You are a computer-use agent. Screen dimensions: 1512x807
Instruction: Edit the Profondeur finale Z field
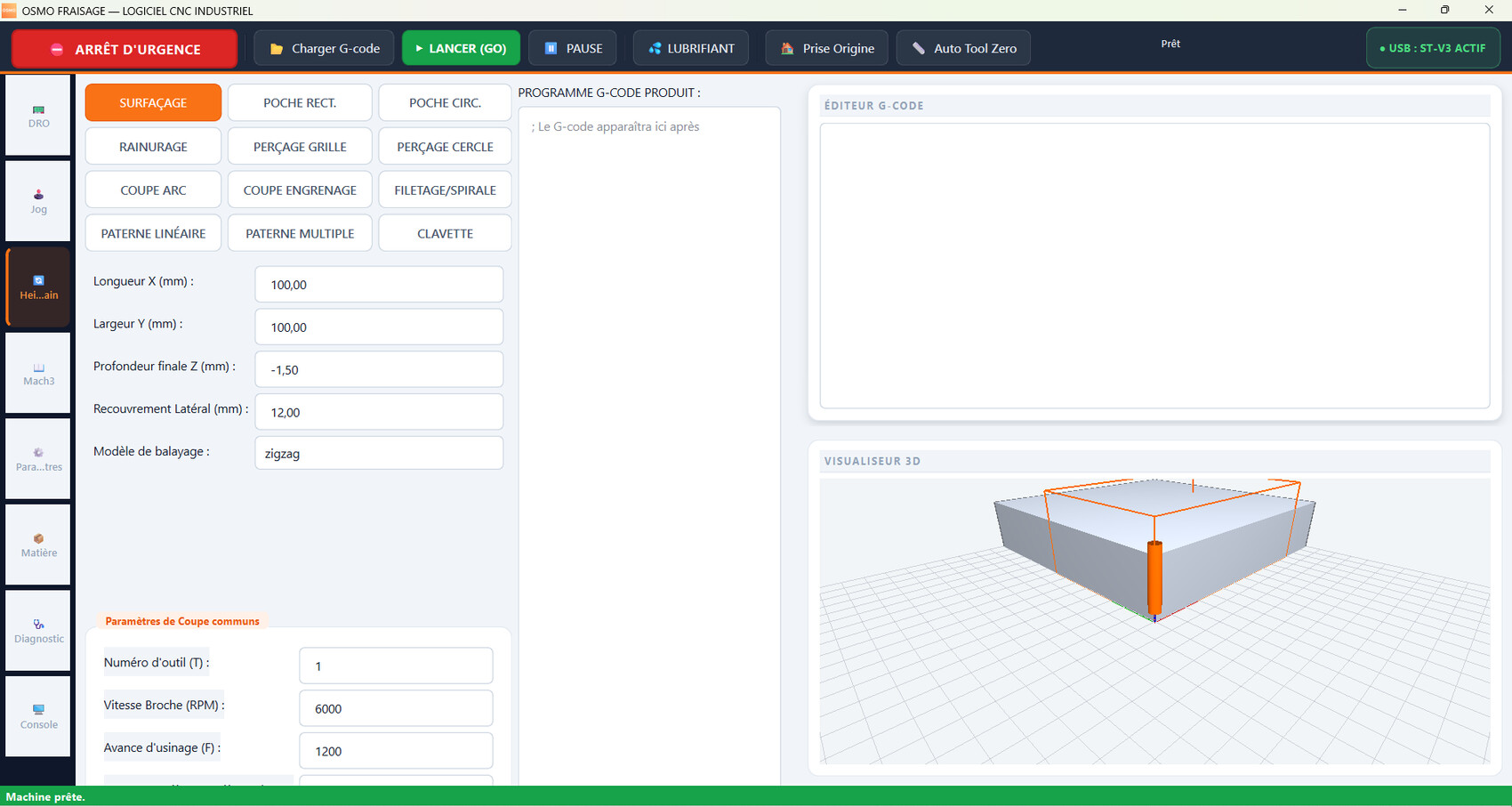point(379,369)
